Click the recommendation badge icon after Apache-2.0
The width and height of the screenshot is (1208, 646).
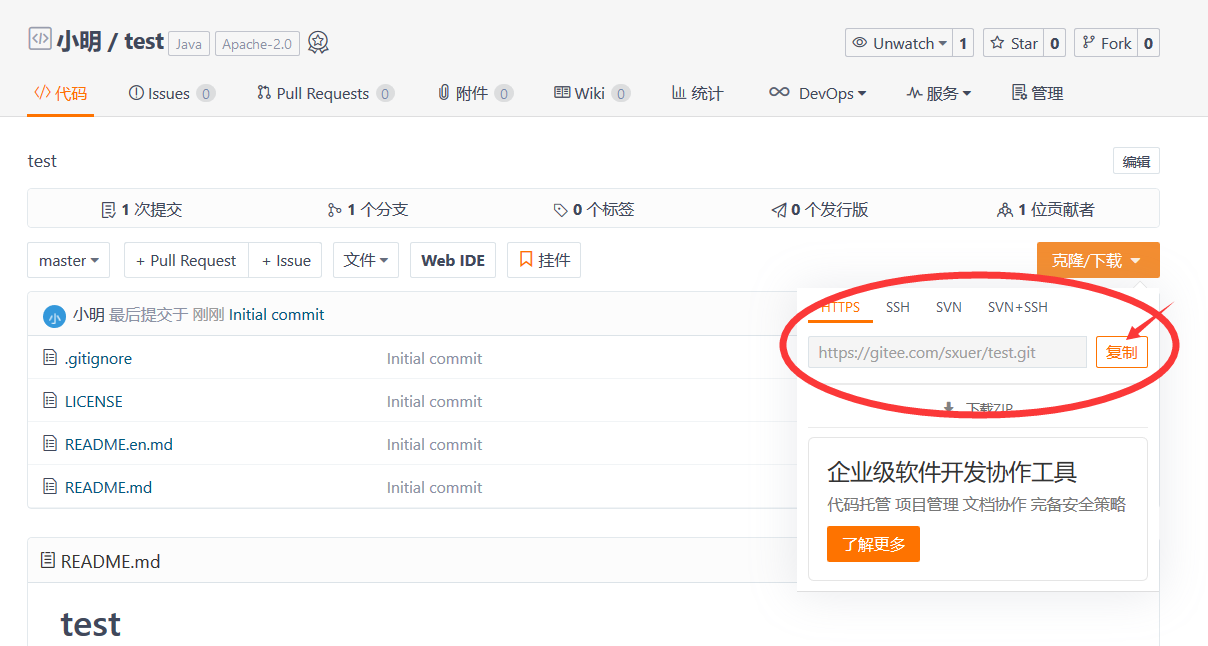(318, 43)
